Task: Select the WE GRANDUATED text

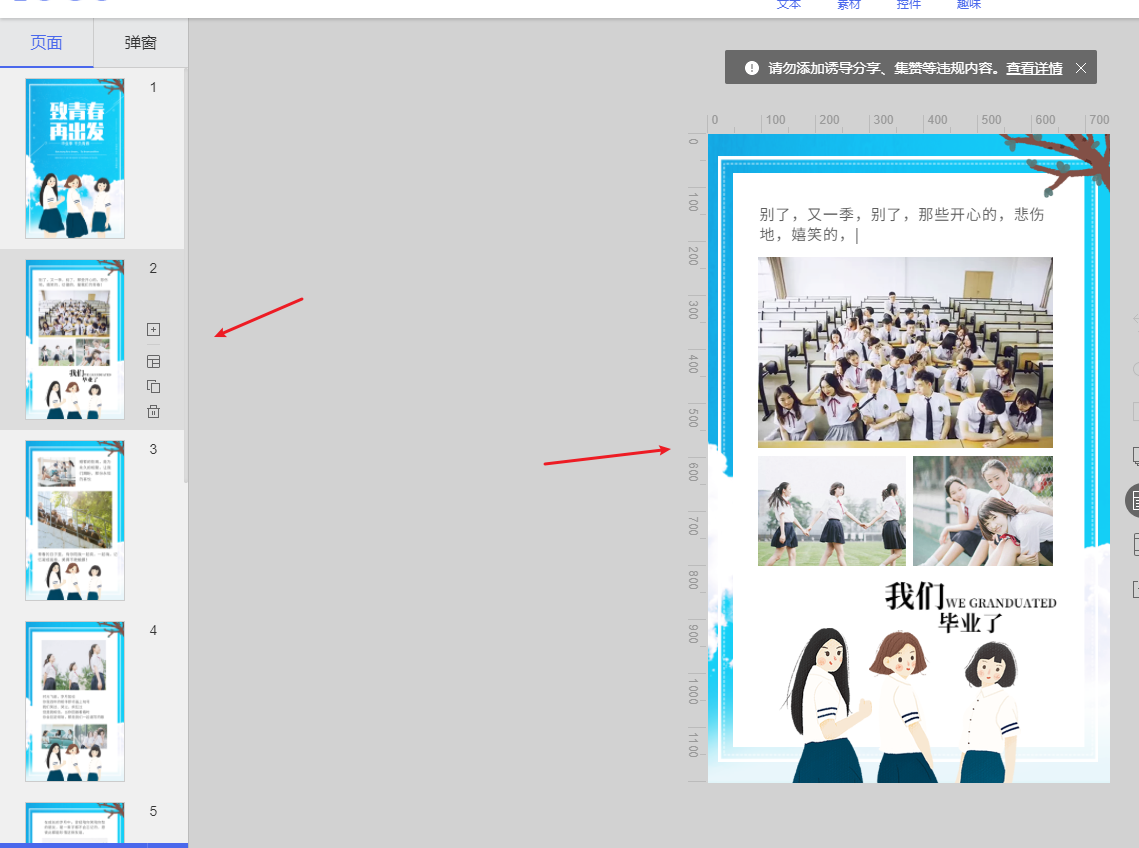Action: (x=1001, y=603)
